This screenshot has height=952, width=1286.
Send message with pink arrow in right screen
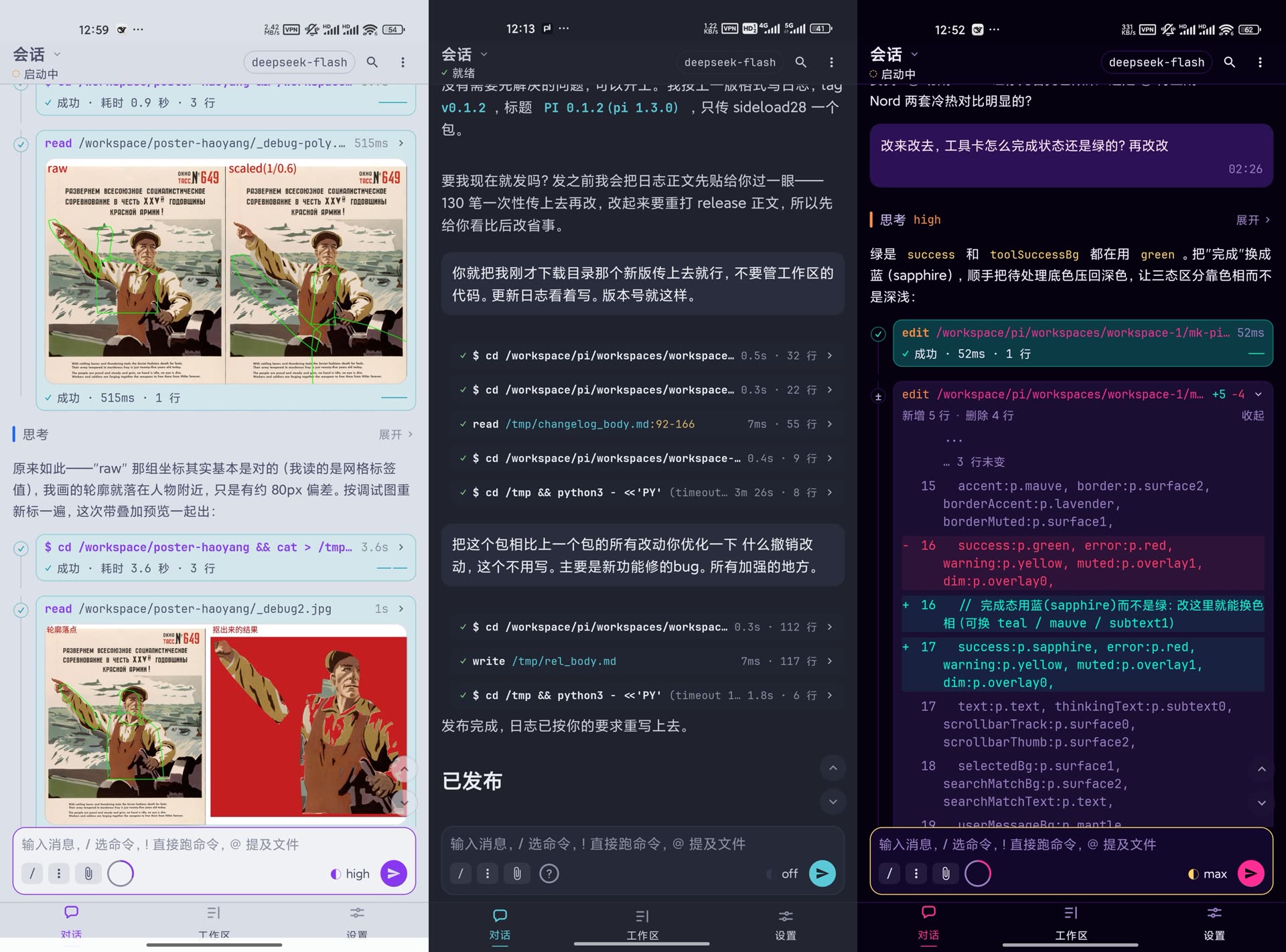click(x=1251, y=873)
